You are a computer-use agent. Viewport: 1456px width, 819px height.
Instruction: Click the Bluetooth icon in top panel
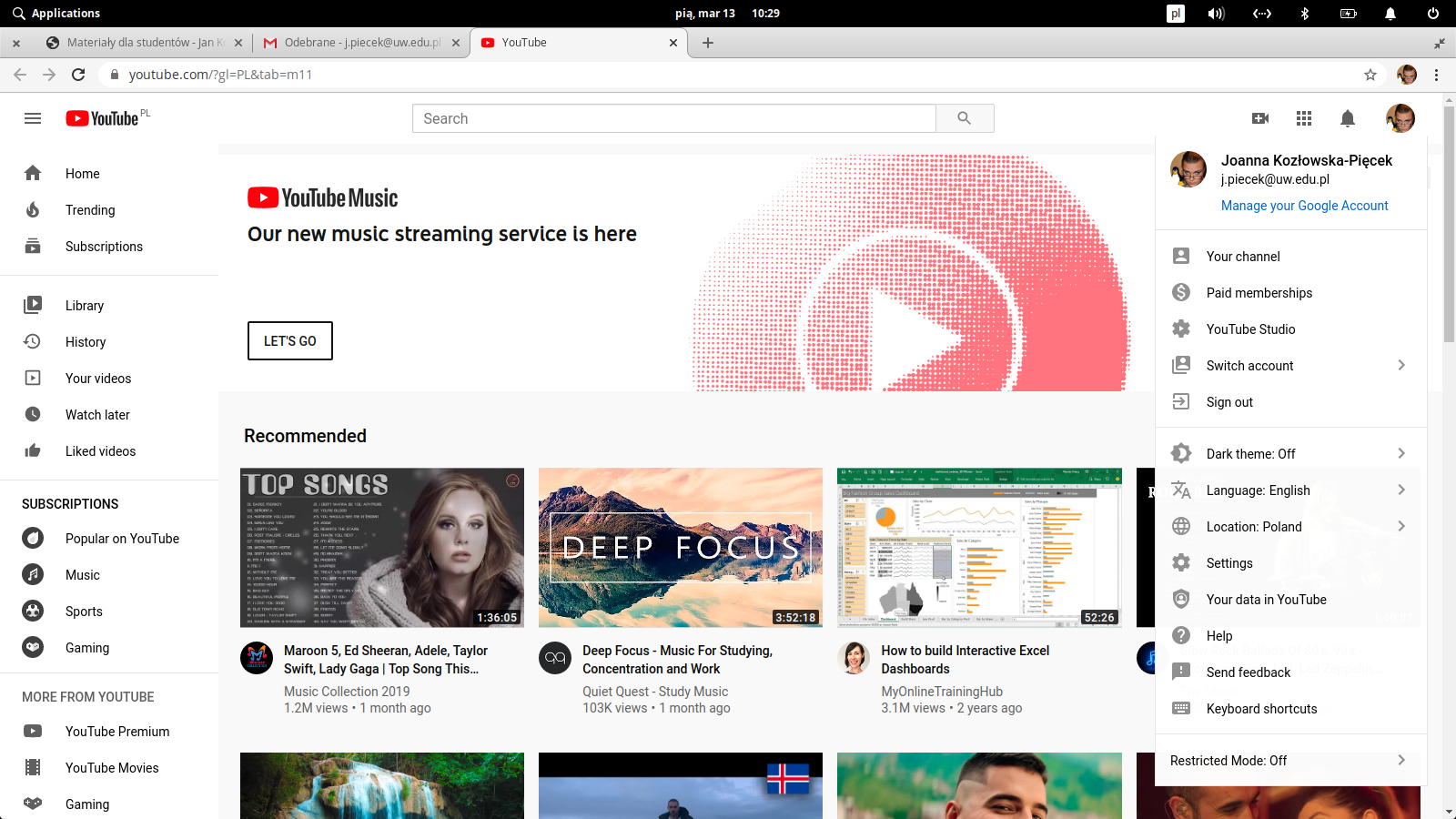[1304, 13]
